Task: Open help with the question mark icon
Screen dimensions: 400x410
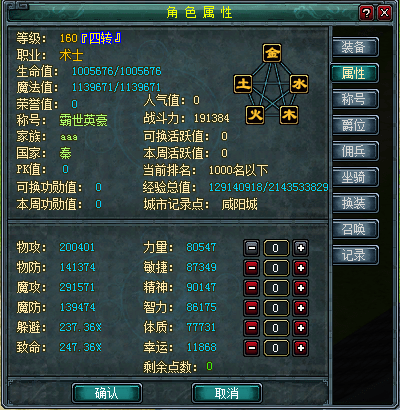Action: [x=366, y=13]
